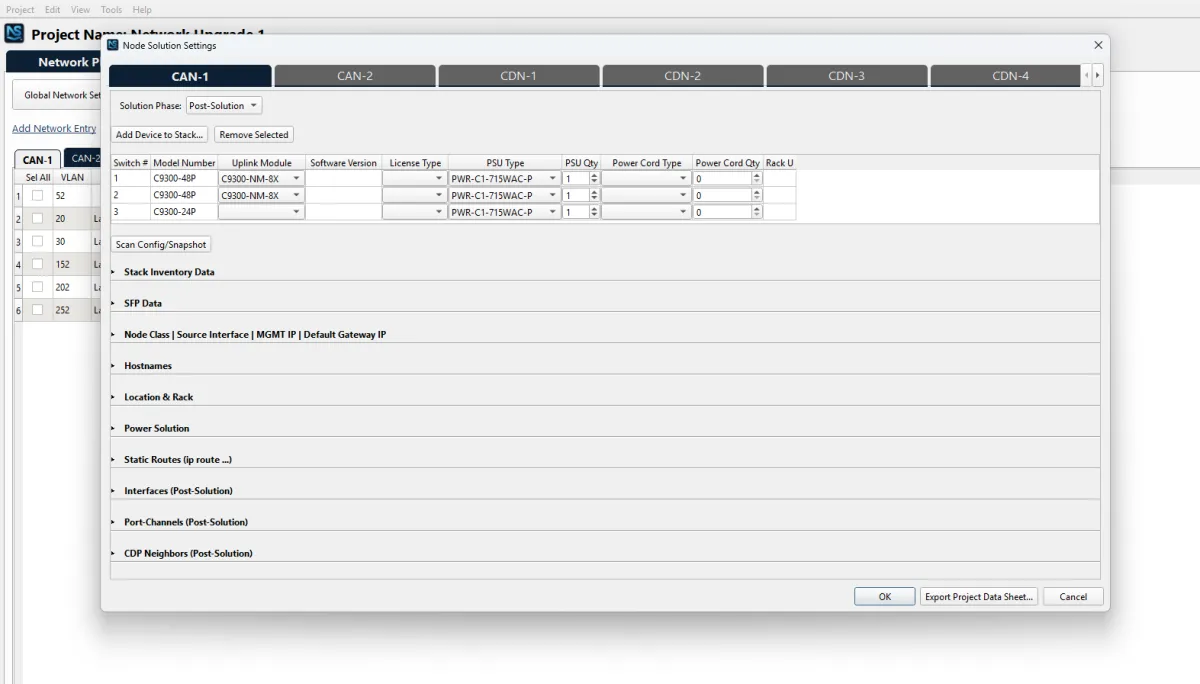Click Add Device to Stack button
Image resolution: width=1200 pixels, height=684 pixels.
159,134
